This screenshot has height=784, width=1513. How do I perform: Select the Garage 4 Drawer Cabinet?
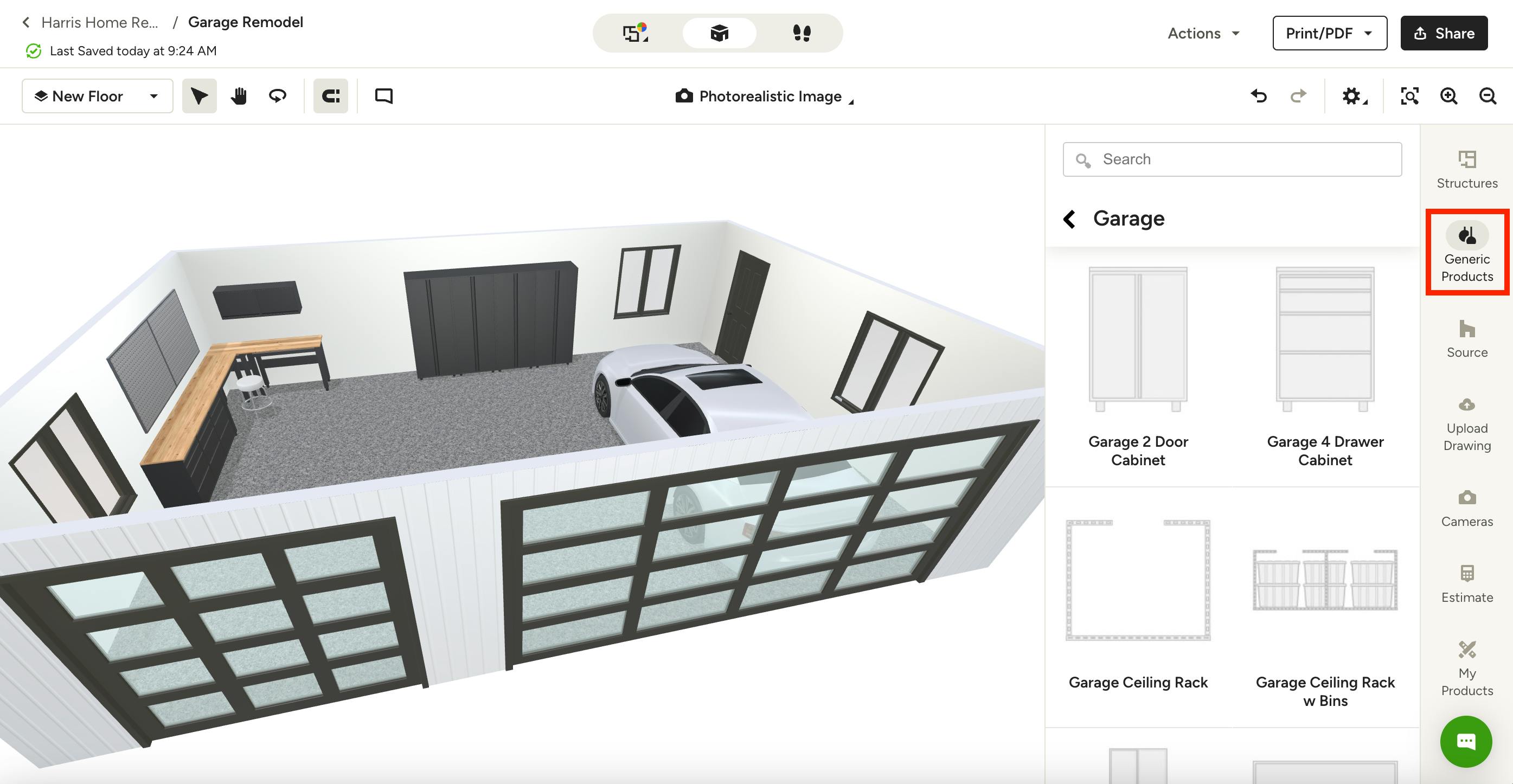[x=1325, y=367]
